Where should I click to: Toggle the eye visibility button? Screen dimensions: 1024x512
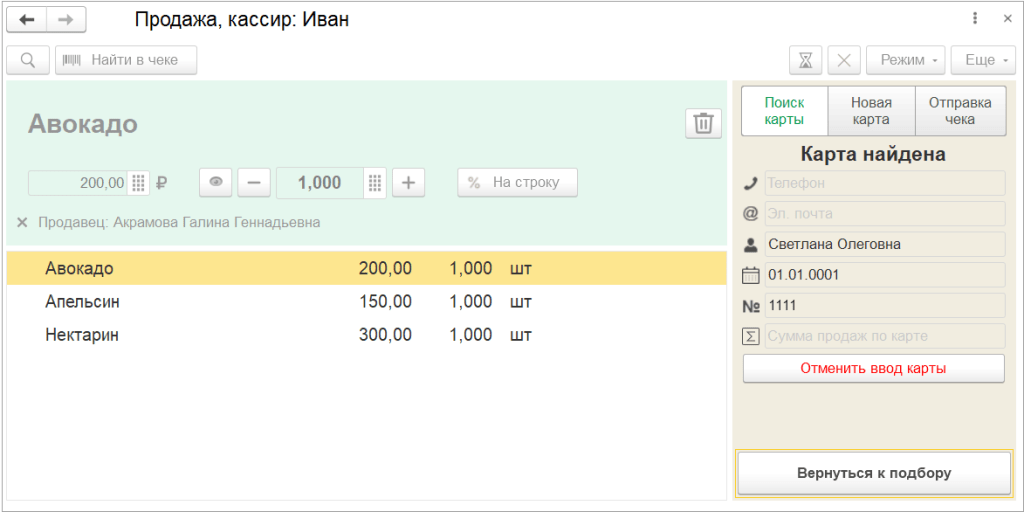[x=215, y=183]
